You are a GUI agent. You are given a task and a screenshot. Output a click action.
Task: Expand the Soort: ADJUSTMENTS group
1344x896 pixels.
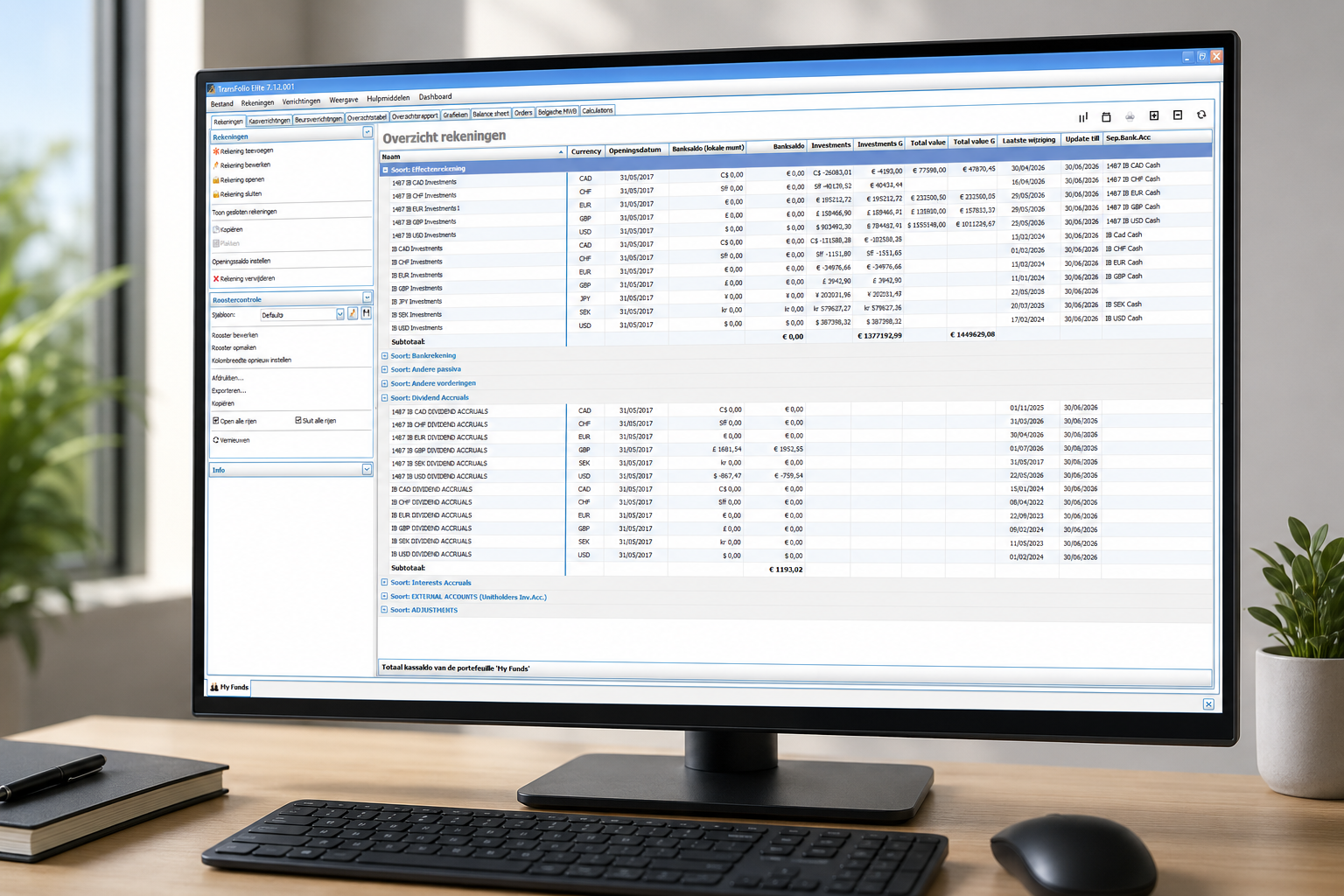click(384, 610)
